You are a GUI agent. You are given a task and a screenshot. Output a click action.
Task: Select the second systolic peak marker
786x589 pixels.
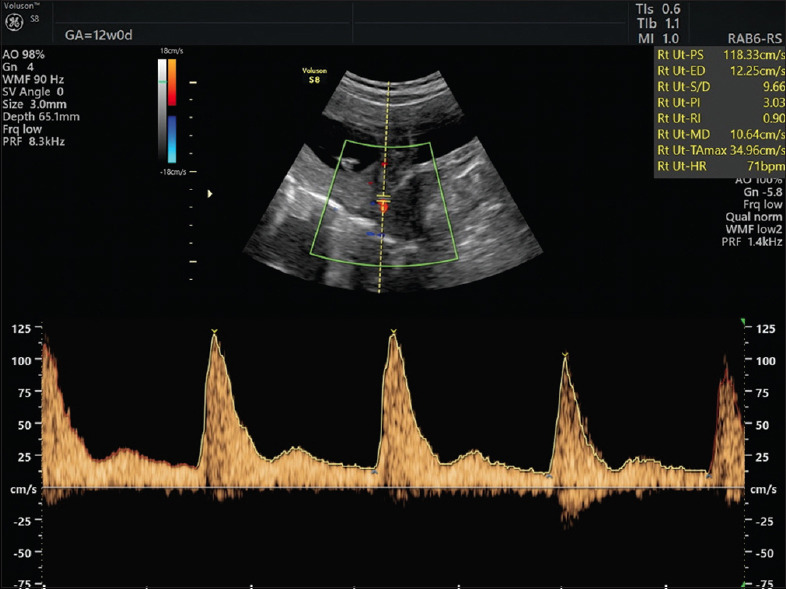pos(393,331)
